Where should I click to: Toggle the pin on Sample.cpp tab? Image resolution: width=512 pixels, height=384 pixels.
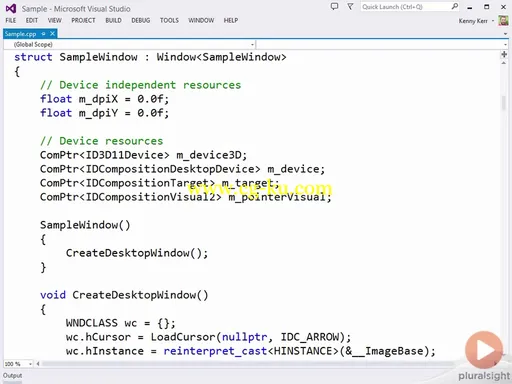click(43, 34)
